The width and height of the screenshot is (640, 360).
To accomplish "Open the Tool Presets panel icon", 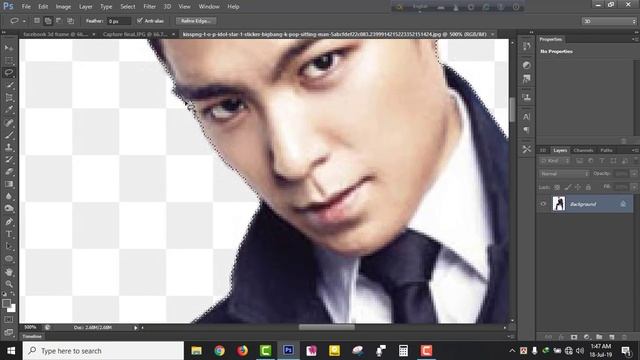I will 527,149.
